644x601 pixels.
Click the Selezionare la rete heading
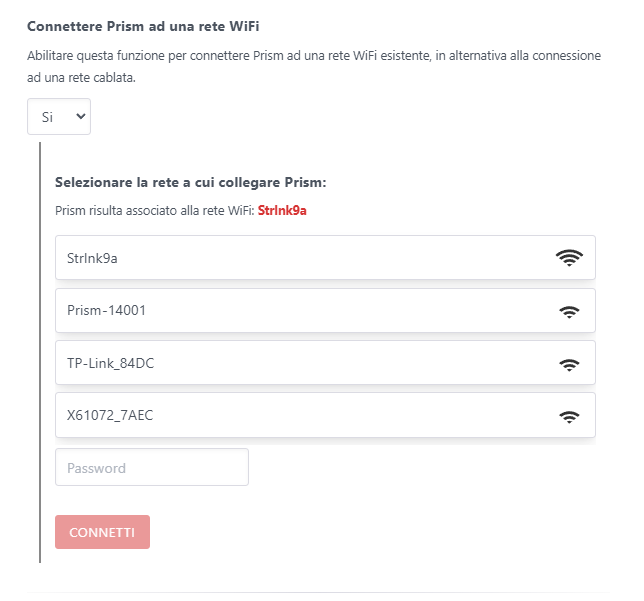[191, 182]
